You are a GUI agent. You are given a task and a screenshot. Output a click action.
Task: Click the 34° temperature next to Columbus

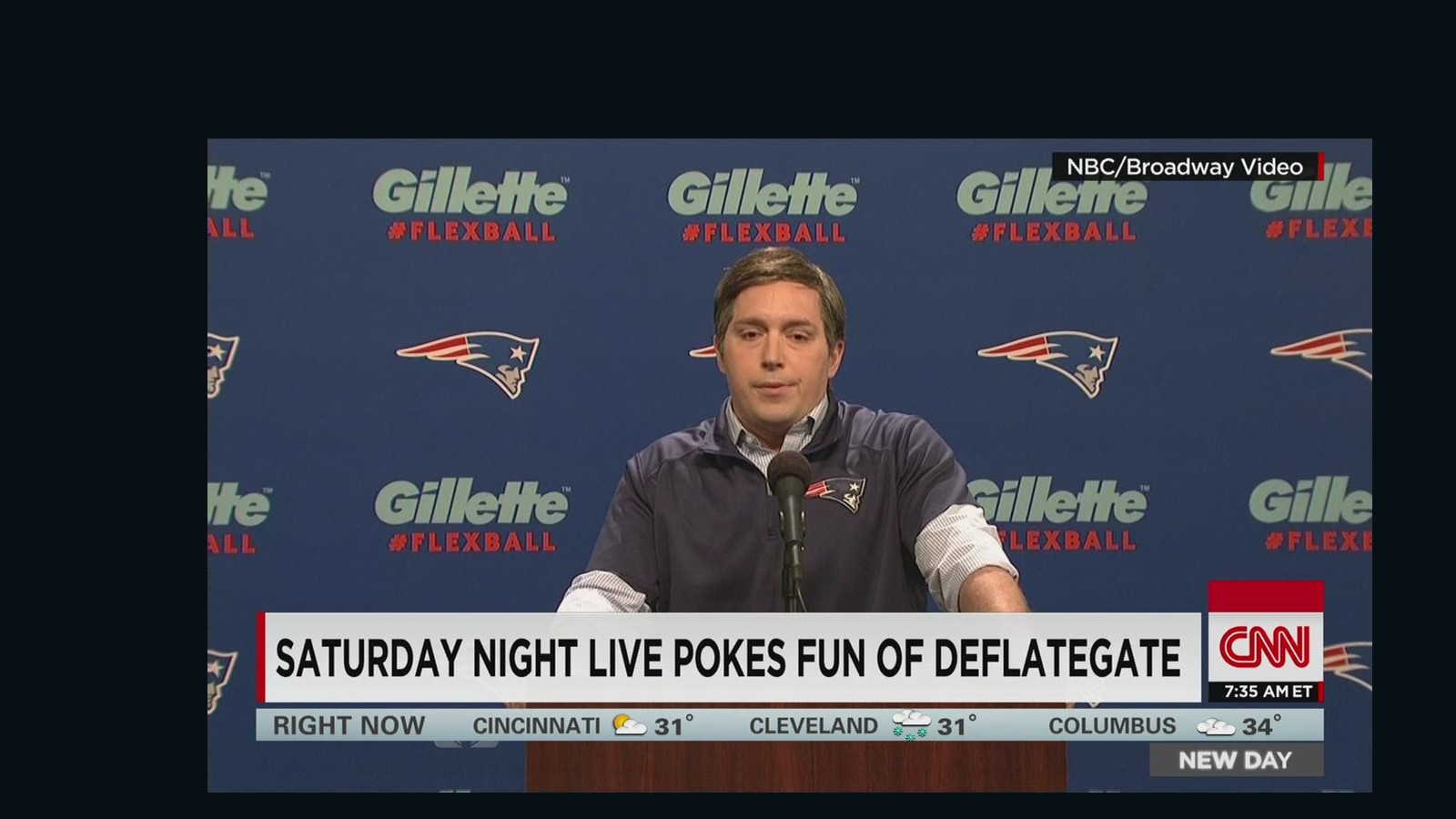tap(1262, 726)
